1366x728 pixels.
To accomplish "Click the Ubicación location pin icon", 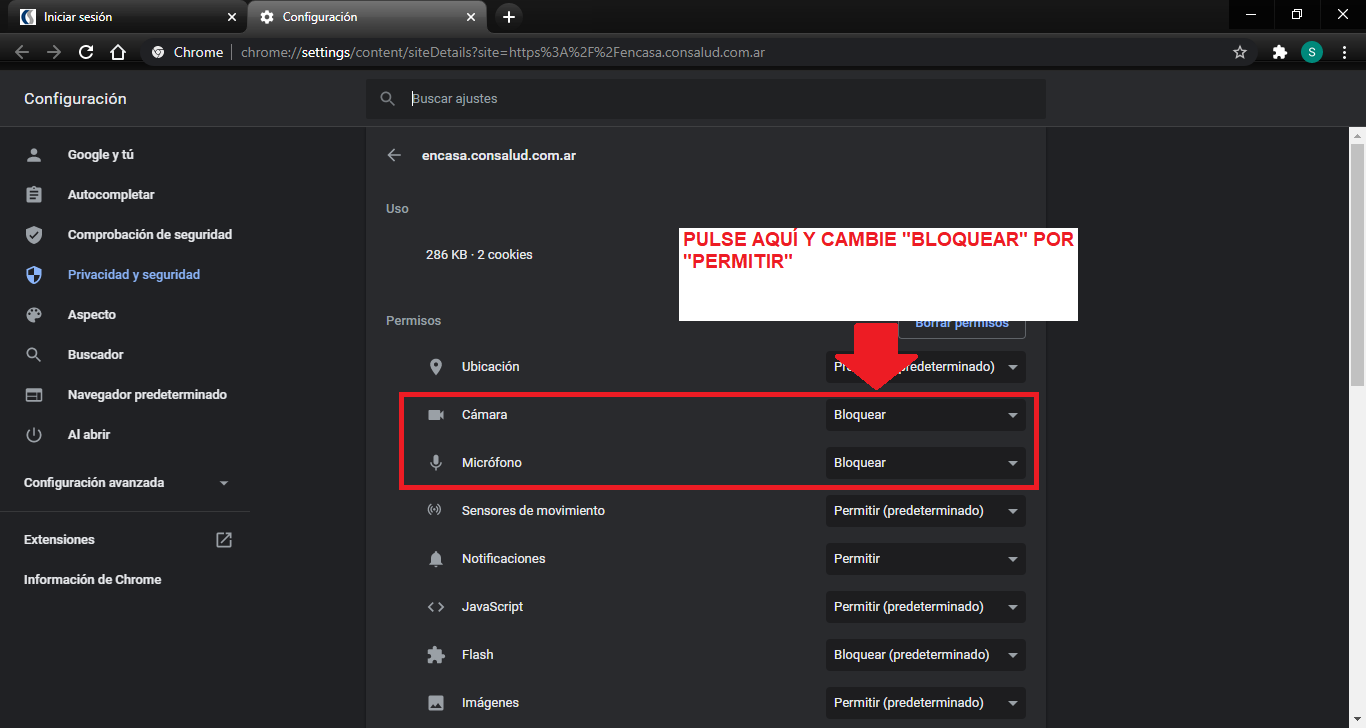I will click(x=436, y=366).
